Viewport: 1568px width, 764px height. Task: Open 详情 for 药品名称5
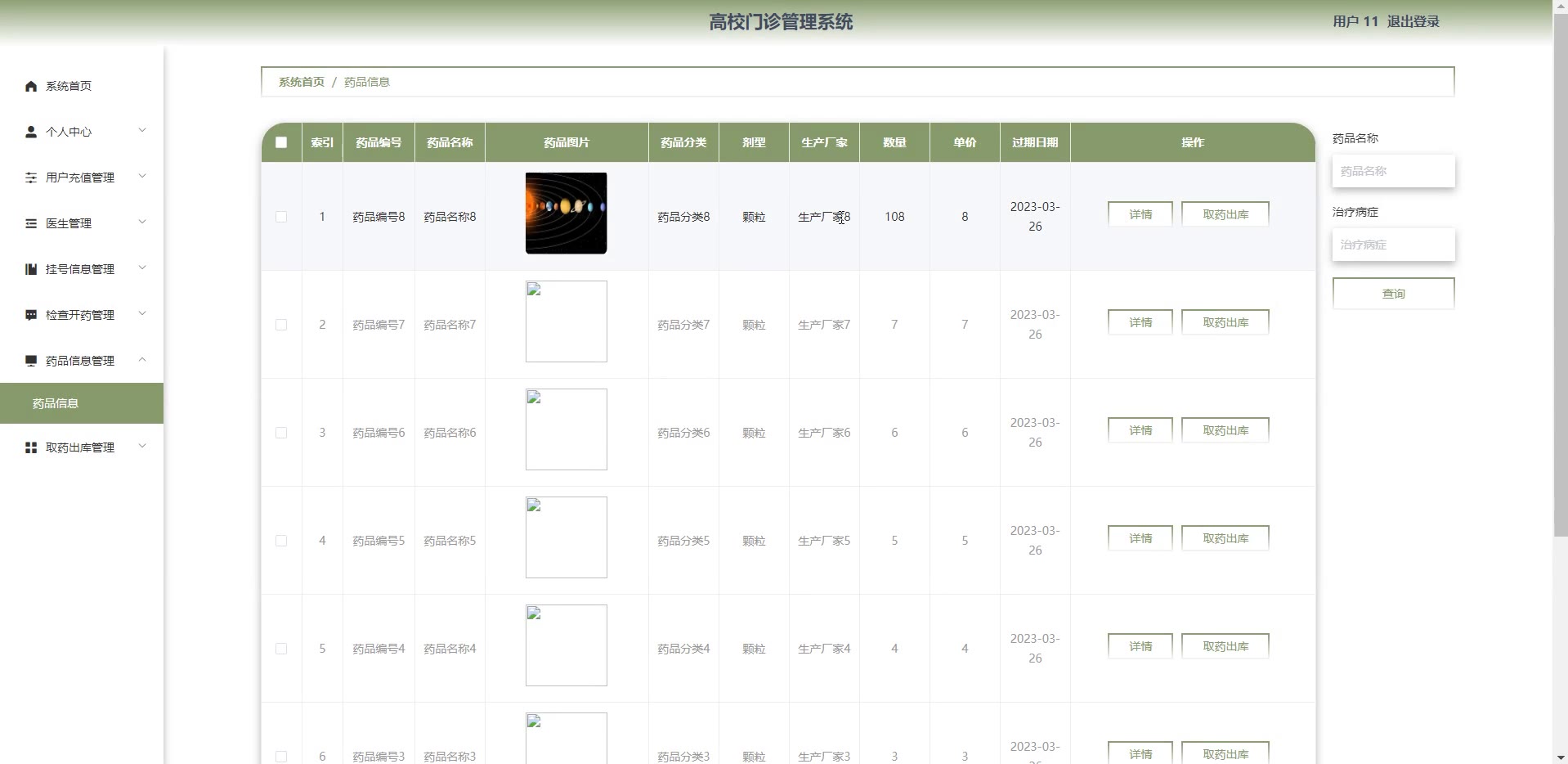1140,538
